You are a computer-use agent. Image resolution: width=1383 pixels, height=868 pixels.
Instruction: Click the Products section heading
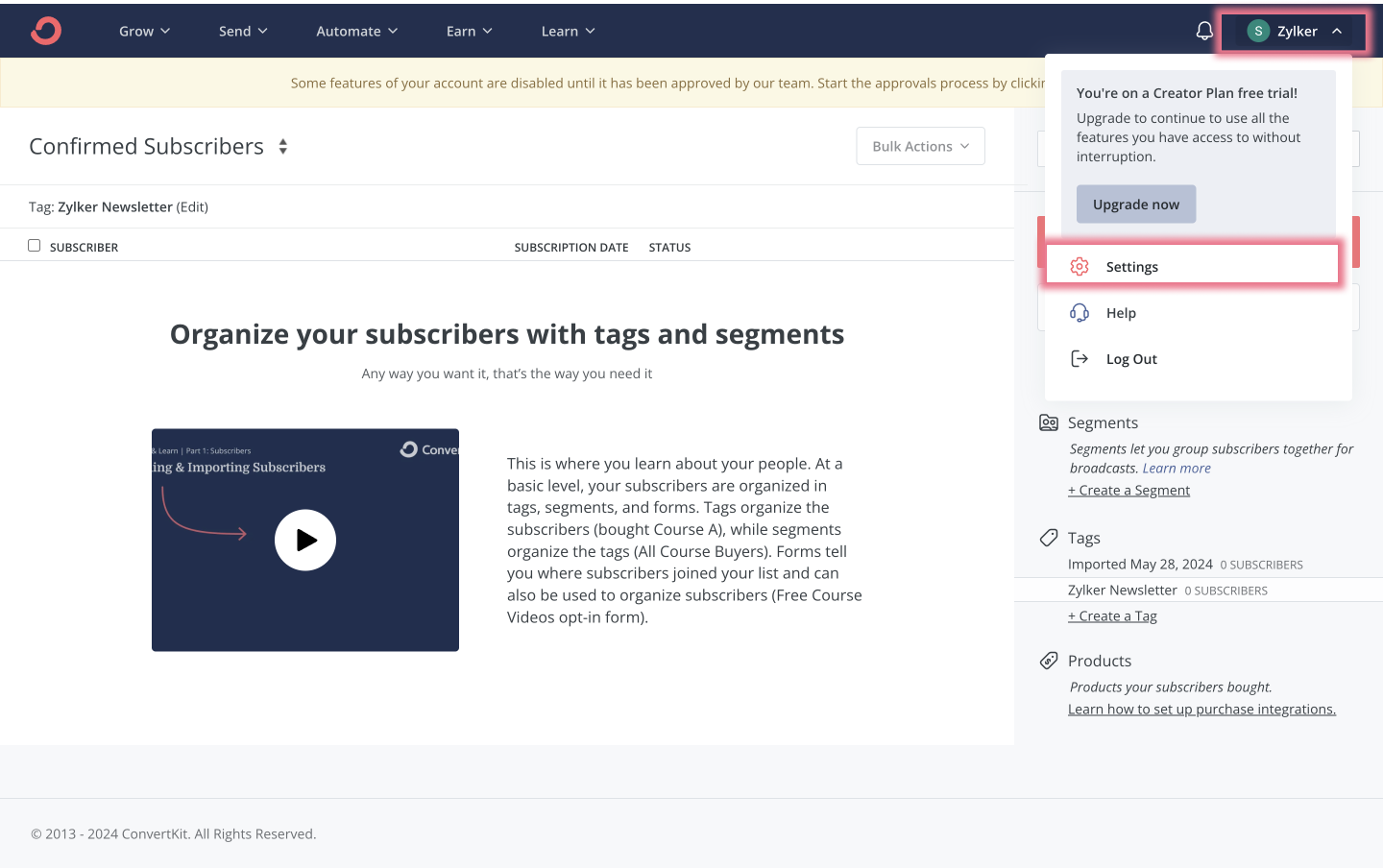tap(1100, 661)
